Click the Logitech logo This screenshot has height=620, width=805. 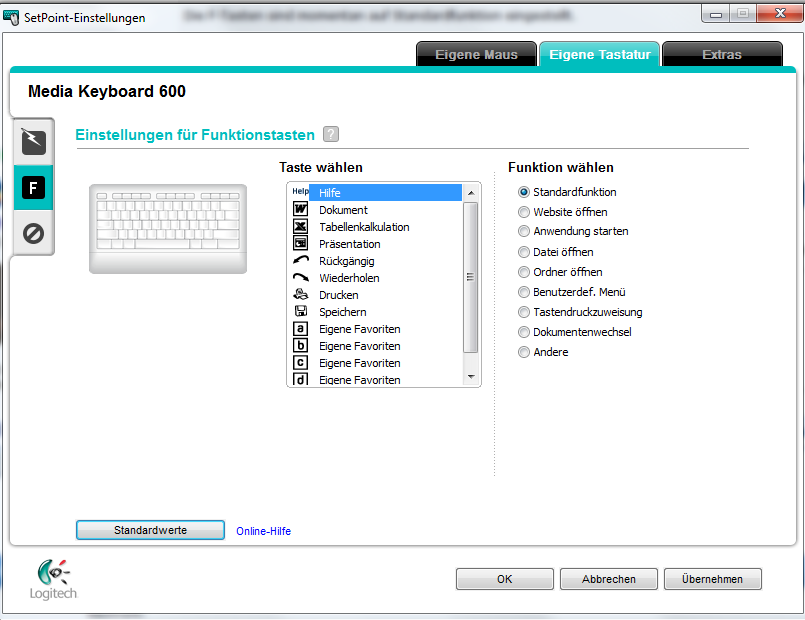pos(53,579)
